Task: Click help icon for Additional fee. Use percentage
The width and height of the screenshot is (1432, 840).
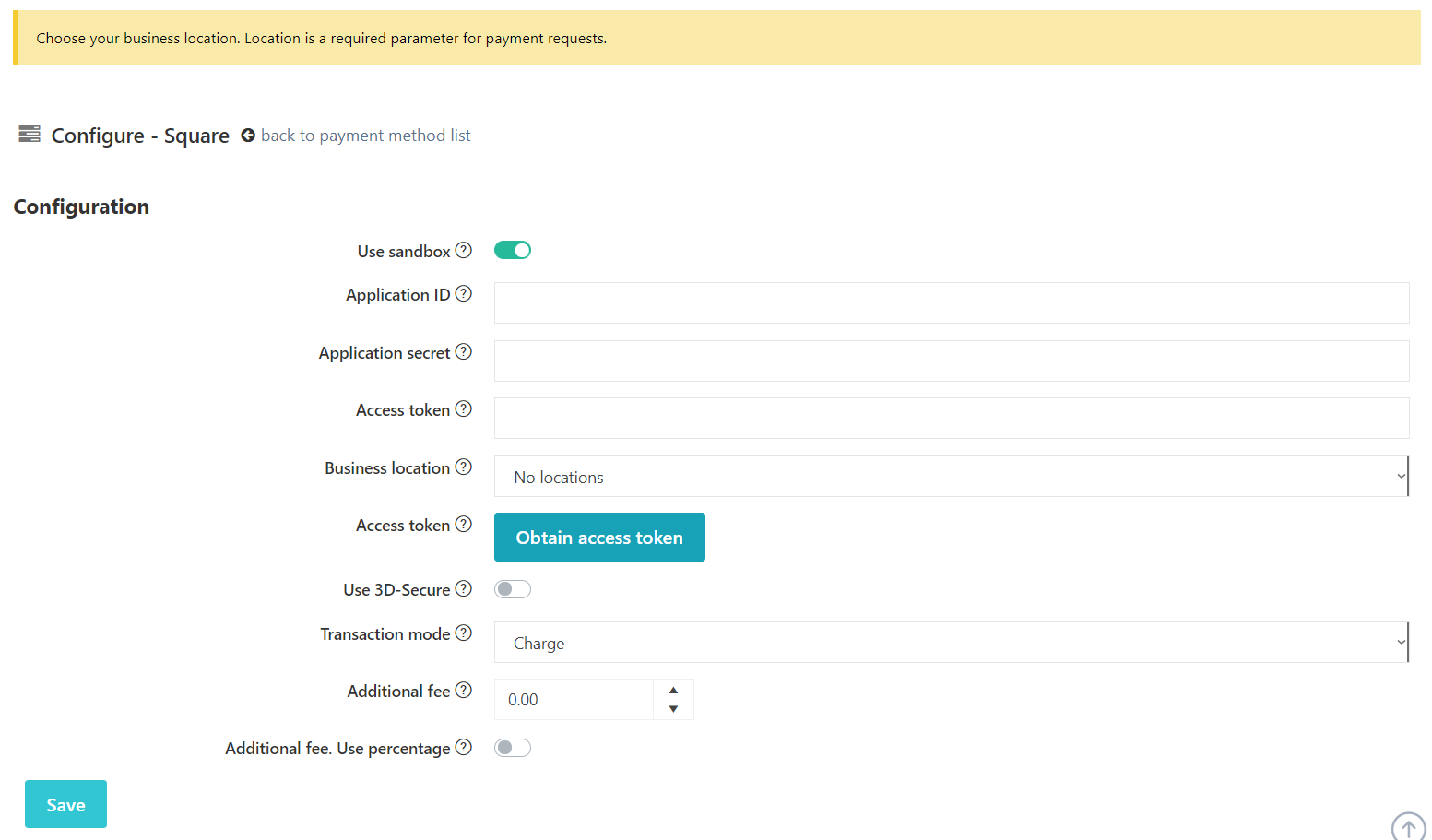Action: [464, 747]
